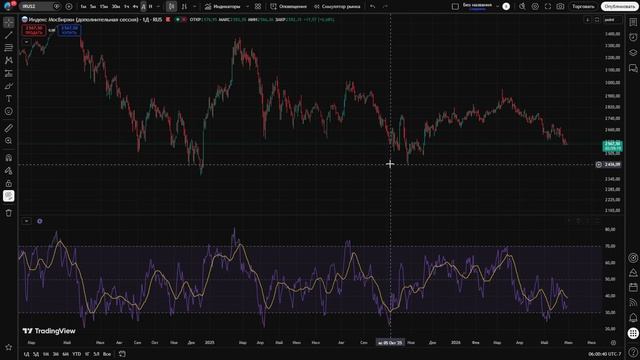Click the red sell price button
This screenshot has height=360, width=640.
(34, 30)
